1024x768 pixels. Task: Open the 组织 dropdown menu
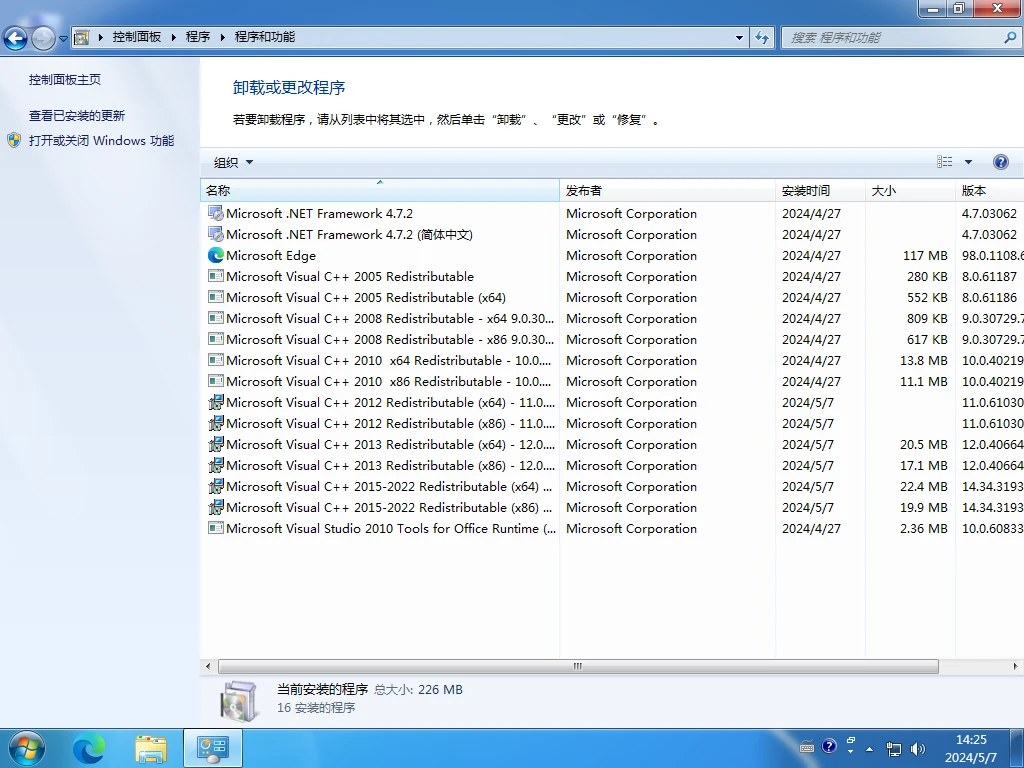pyautogui.click(x=233, y=163)
